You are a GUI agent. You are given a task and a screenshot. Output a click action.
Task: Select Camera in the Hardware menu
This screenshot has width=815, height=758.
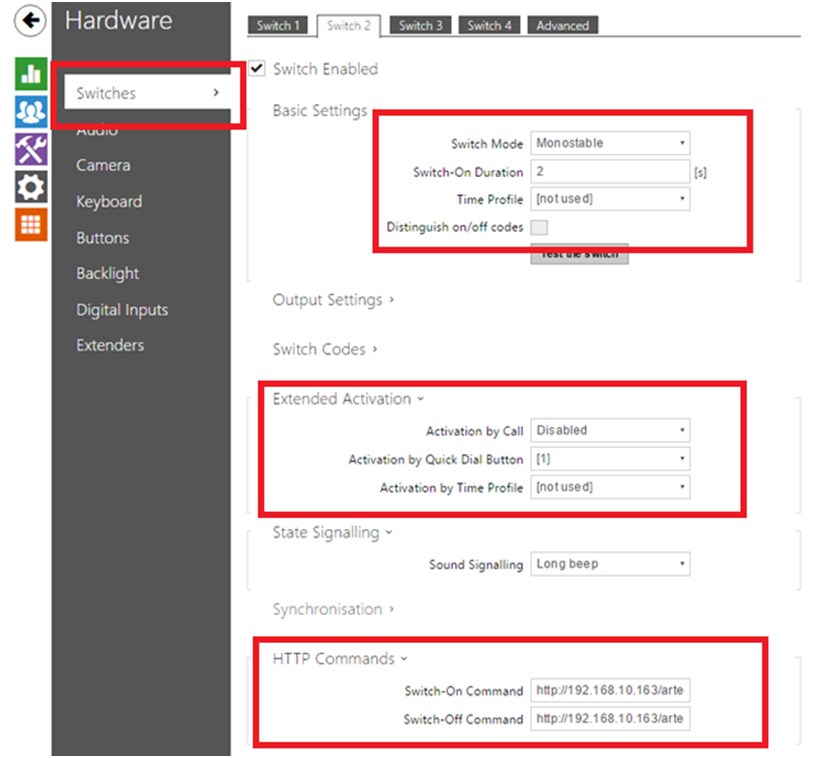click(x=103, y=165)
